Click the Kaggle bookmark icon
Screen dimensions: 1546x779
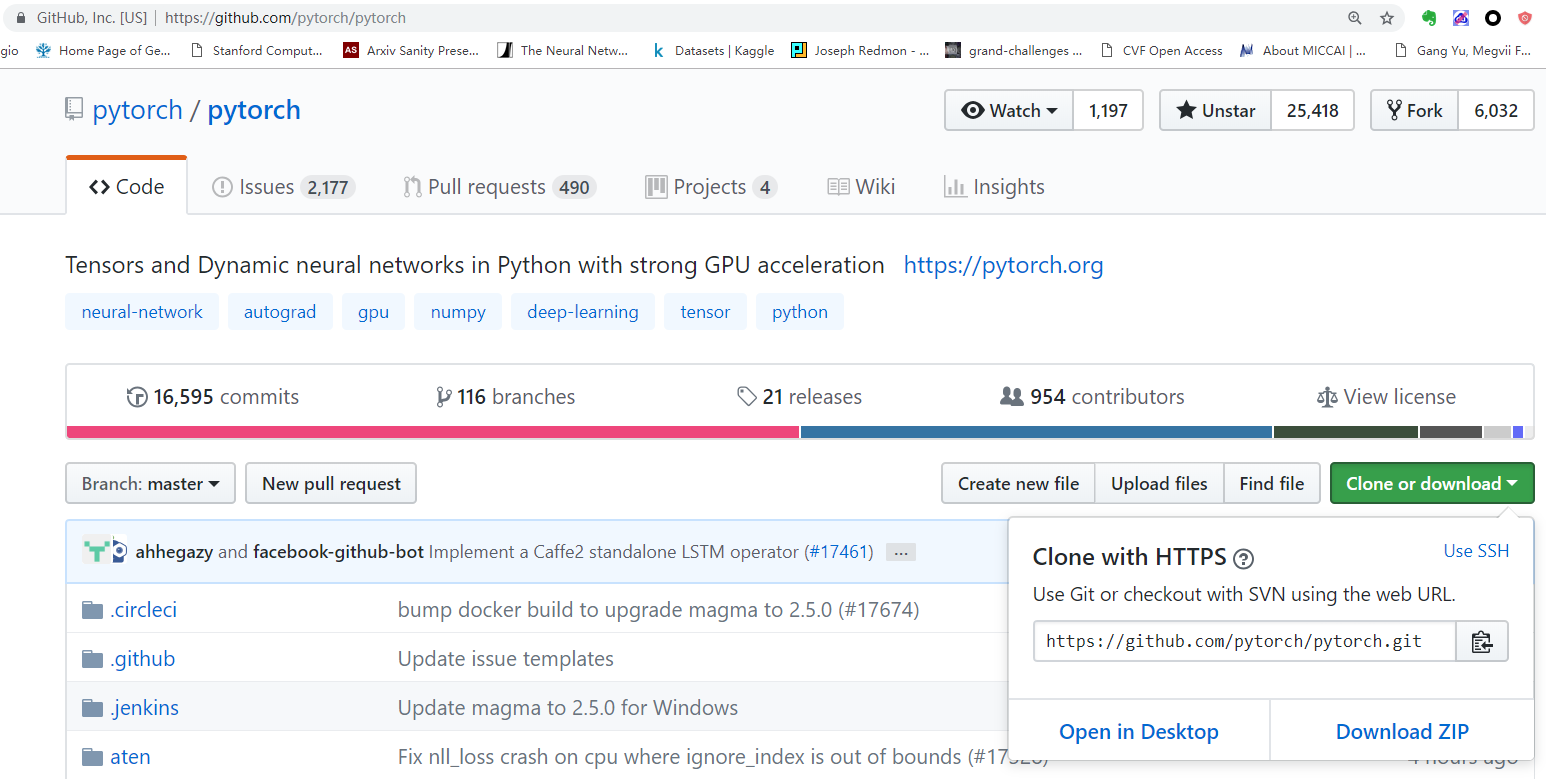(658, 50)
